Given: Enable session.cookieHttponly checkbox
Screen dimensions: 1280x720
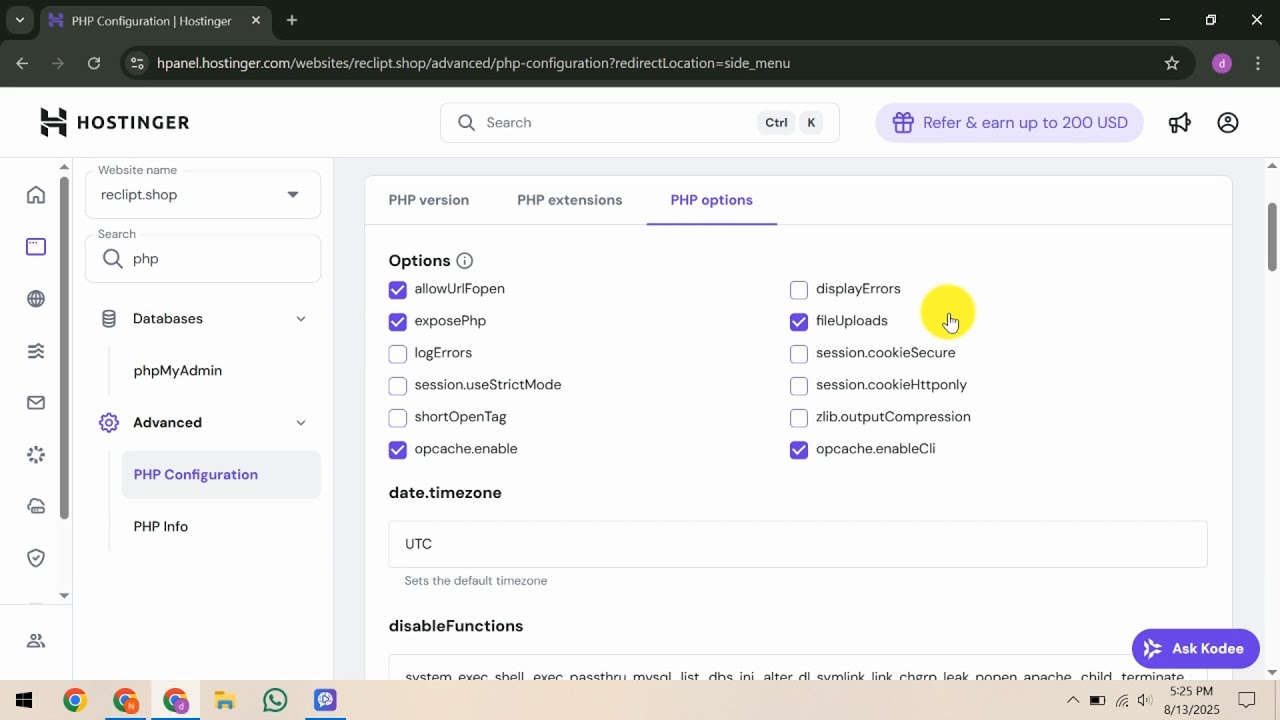Looking at the screenshot, I should pyautogui.click(x=799, y=386).
